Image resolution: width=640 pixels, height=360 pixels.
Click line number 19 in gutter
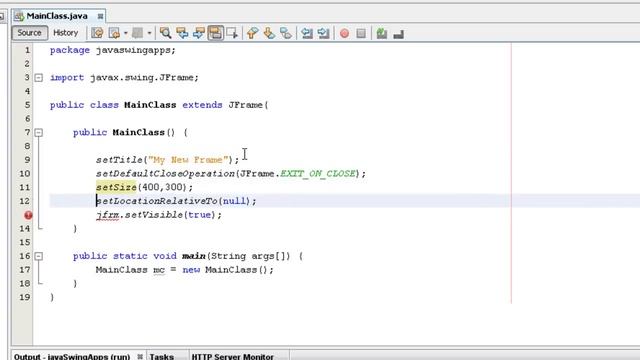[x=24, y=297]
